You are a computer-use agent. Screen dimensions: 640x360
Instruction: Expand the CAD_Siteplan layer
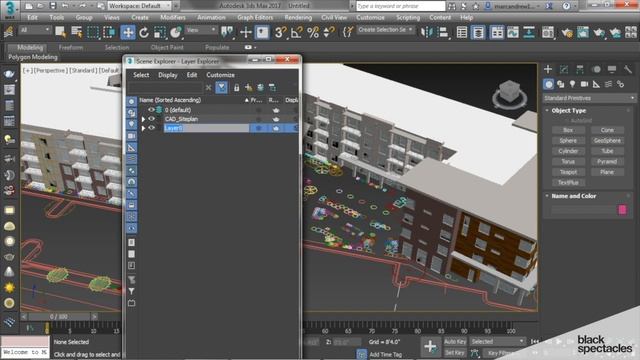[x=143, y=119]
